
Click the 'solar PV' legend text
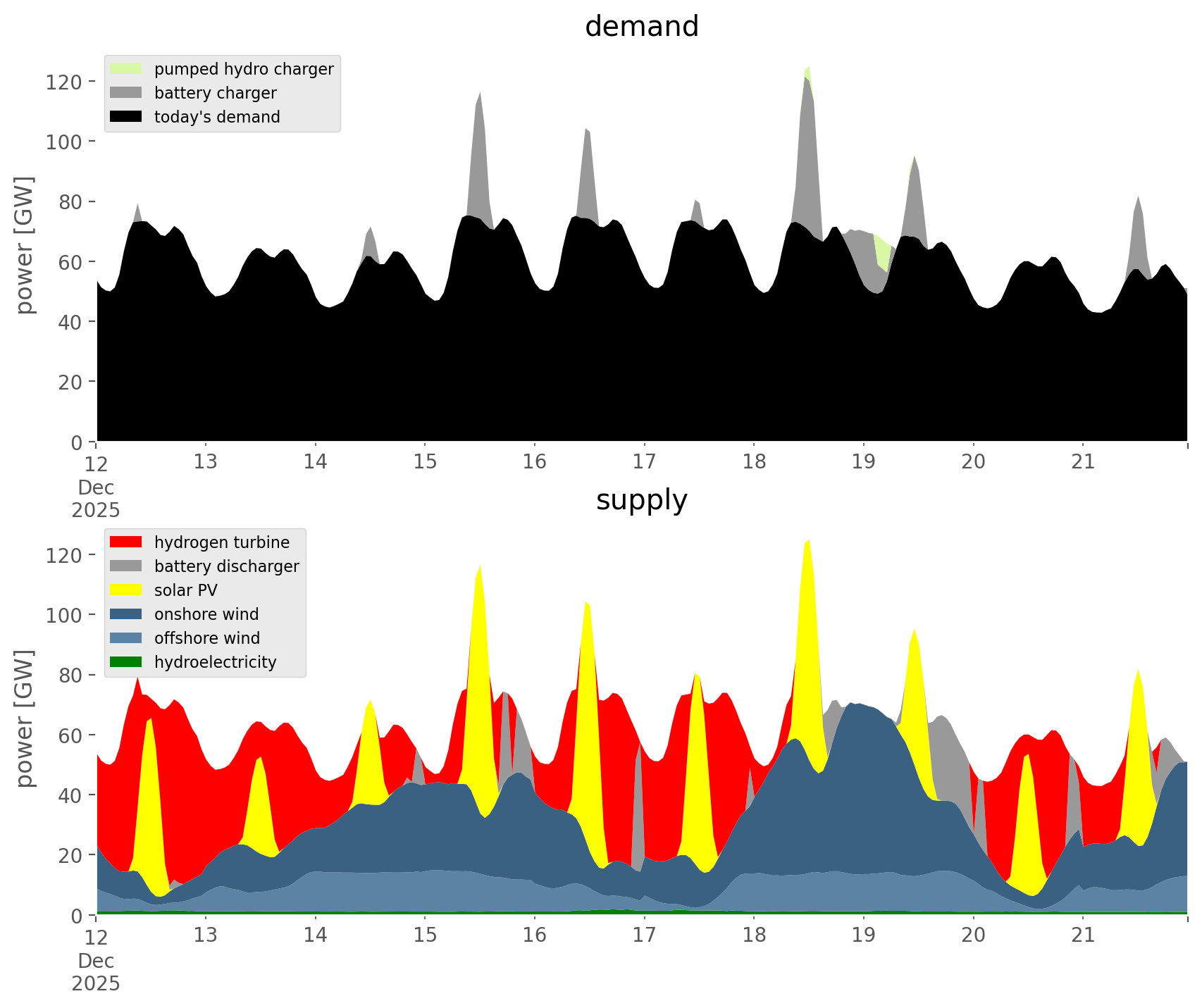pos(186,590)
